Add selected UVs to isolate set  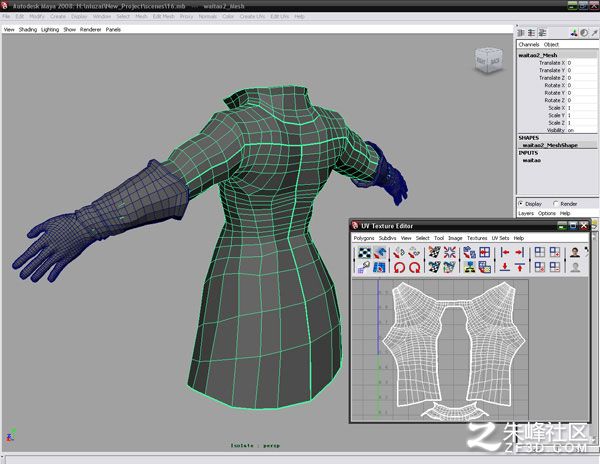[555, 252]
